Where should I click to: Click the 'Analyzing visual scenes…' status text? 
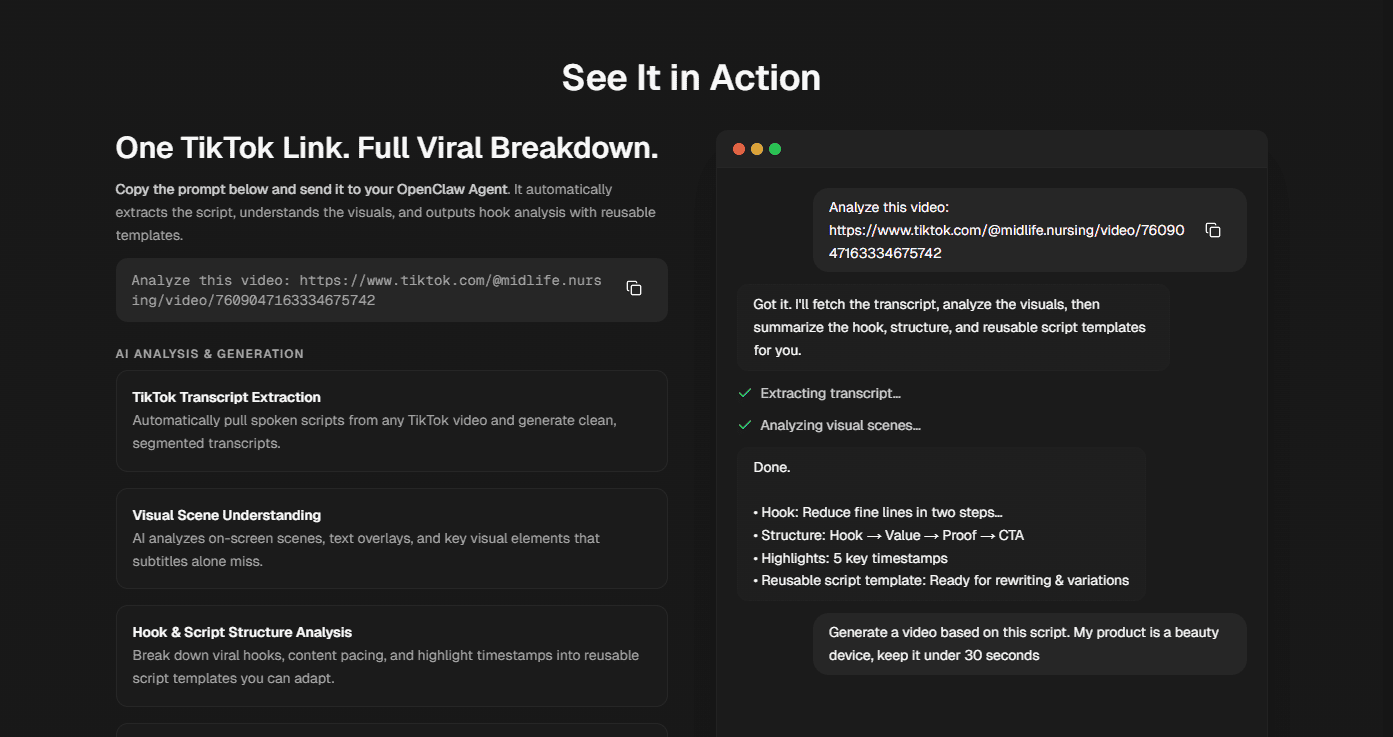[x=840, y=426]
